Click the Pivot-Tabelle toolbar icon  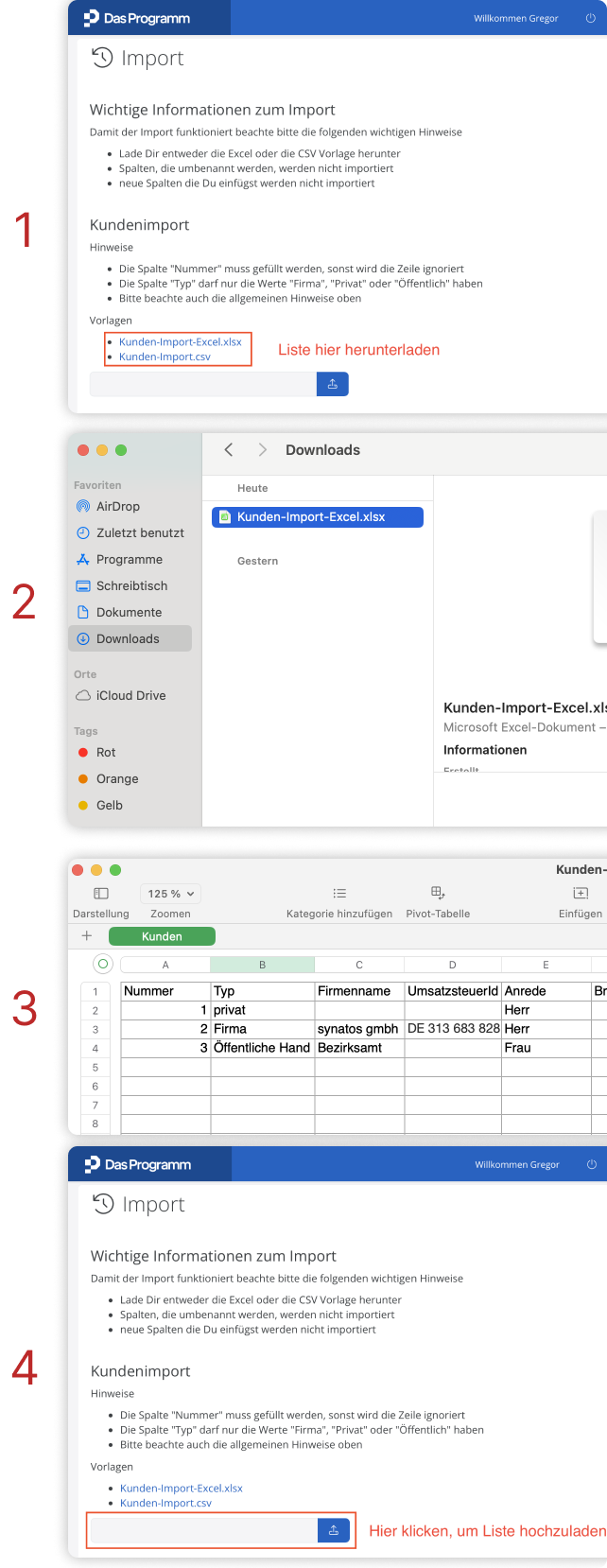[438, 894]
